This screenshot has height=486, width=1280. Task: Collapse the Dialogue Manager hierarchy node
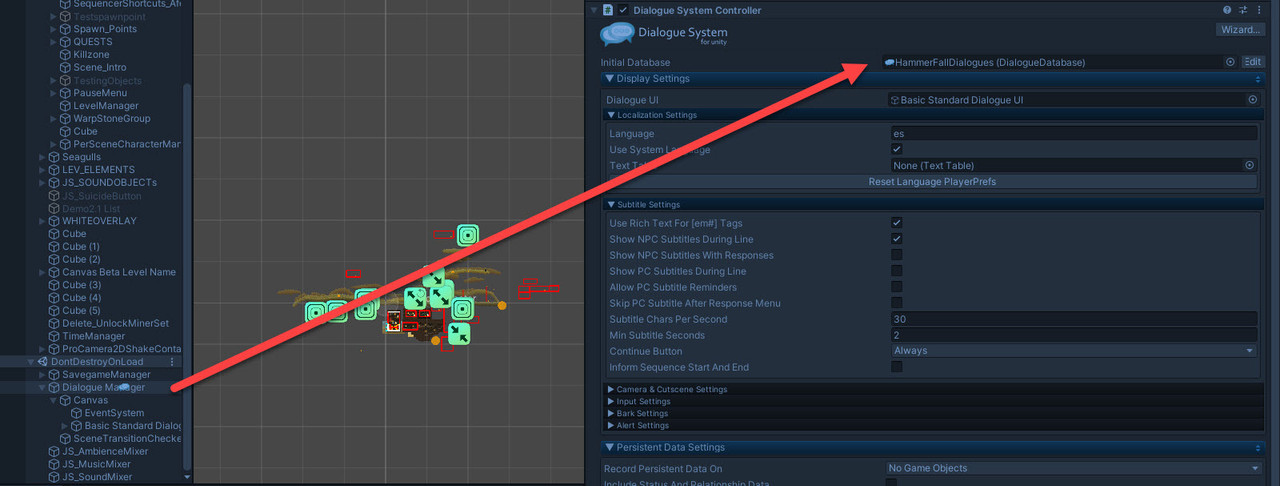pos(42,388)
